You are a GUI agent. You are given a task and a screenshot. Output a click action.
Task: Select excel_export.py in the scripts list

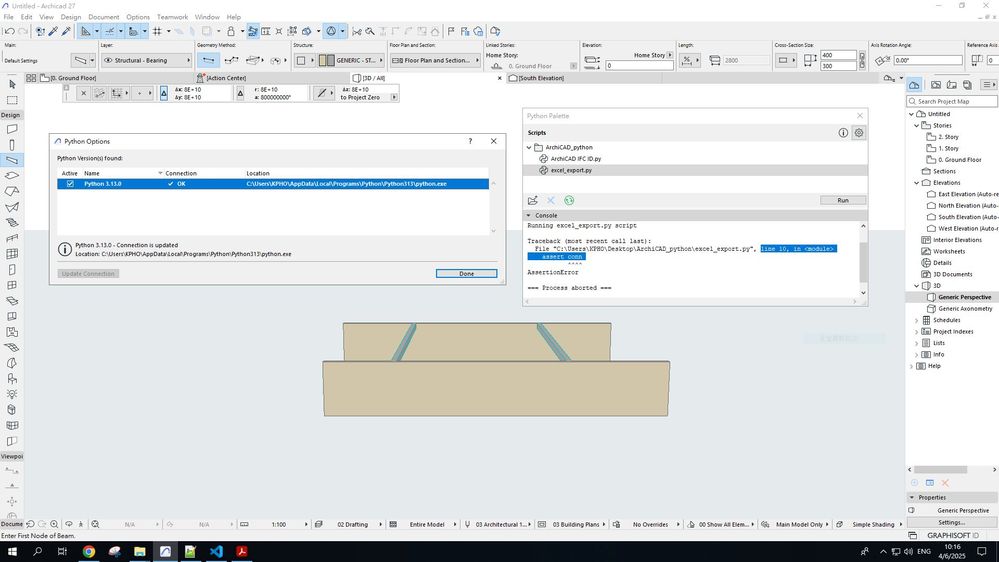(x=571, y=170)
